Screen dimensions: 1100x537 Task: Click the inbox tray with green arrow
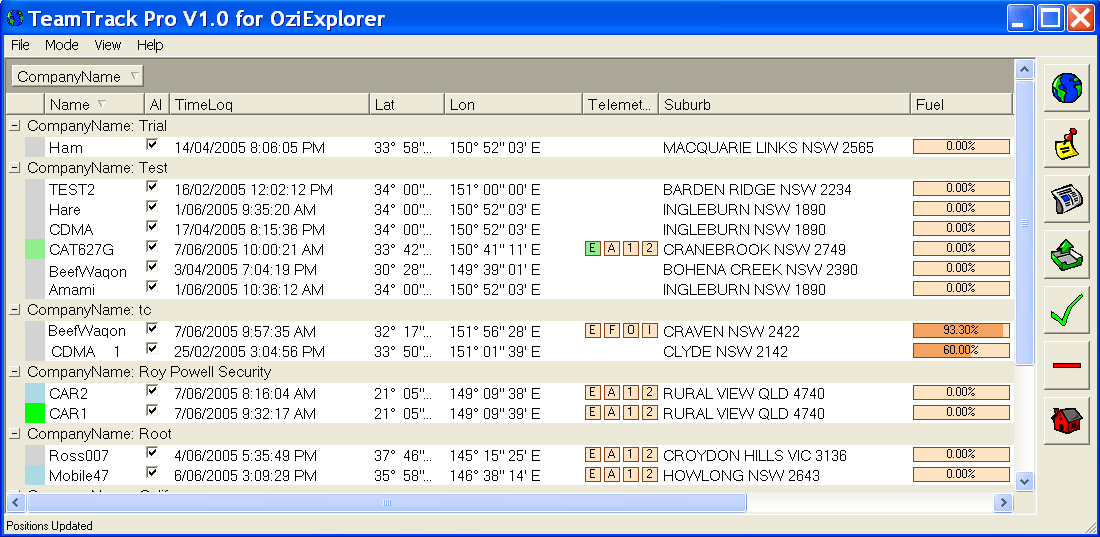[x=1066, y=256]
